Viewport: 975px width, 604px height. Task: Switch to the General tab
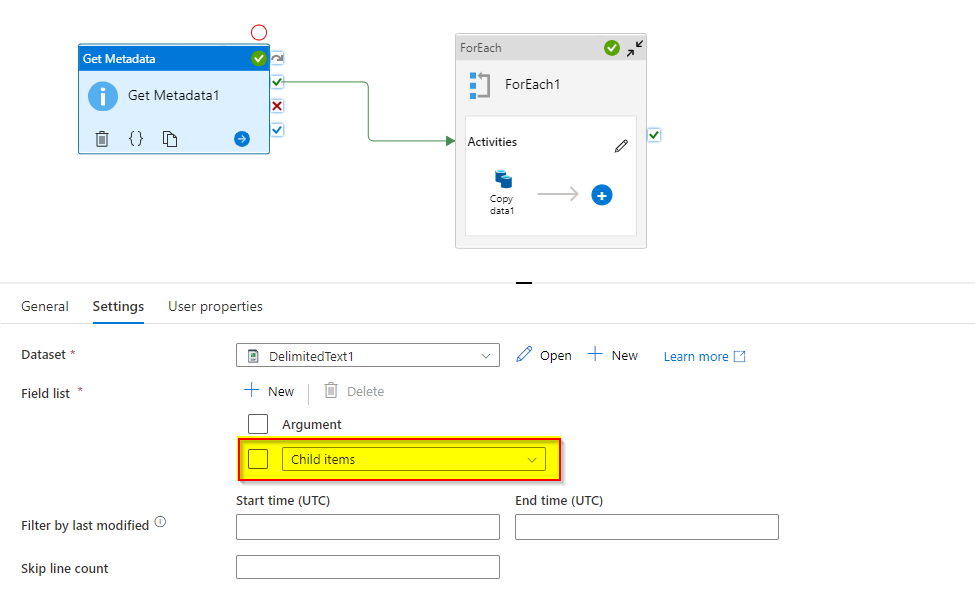click(x=45, y=306)
